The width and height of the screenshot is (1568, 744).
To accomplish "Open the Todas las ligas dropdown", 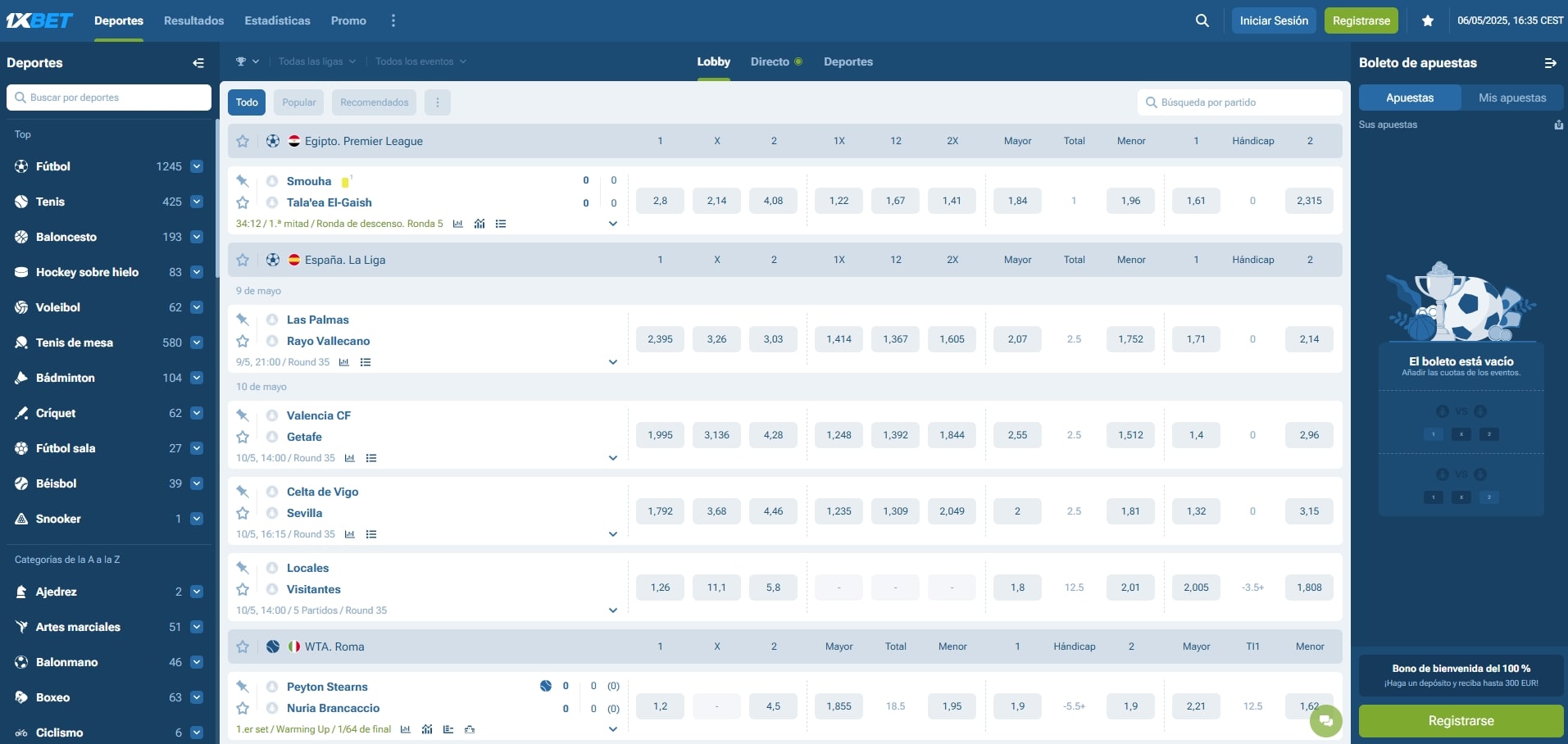I will click(x=316, y=61).
